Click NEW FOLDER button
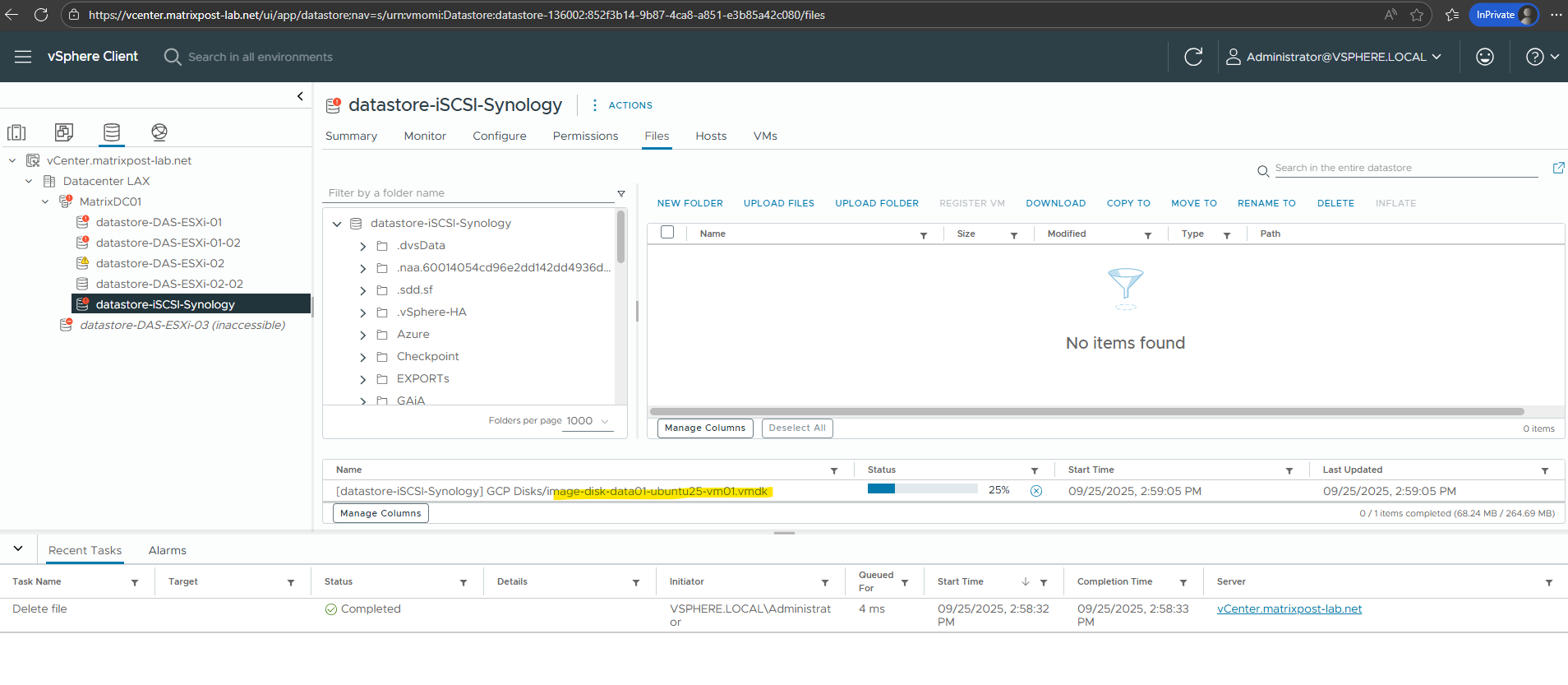Image resolution: width=1568 pixels, height=685 pixels. pyautogui.click(x=690, y=203)
